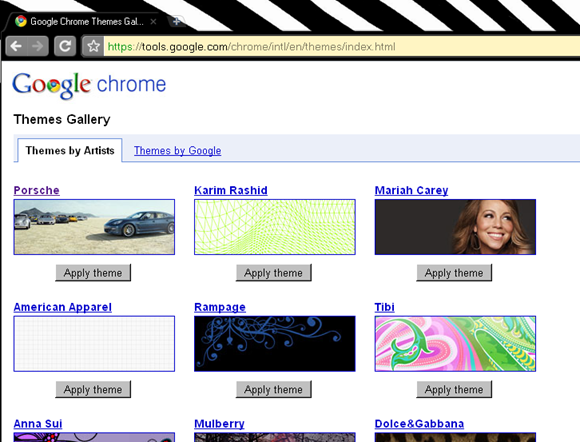Image resolution: width=580 pixels, height=442 pixels.
Task: Open the Dolce&Gabbana theme link
Action: 419,424
